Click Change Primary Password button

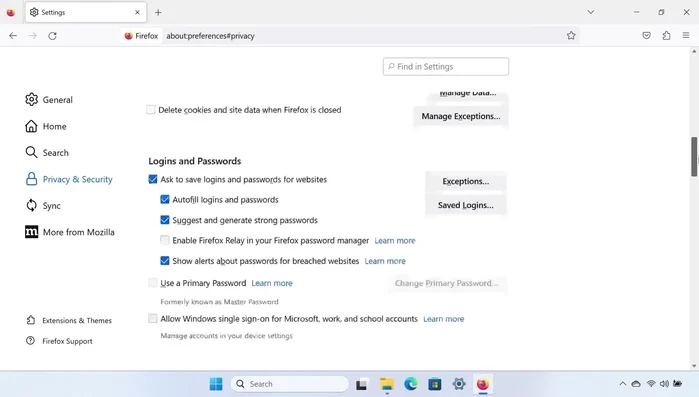(447, 283)
